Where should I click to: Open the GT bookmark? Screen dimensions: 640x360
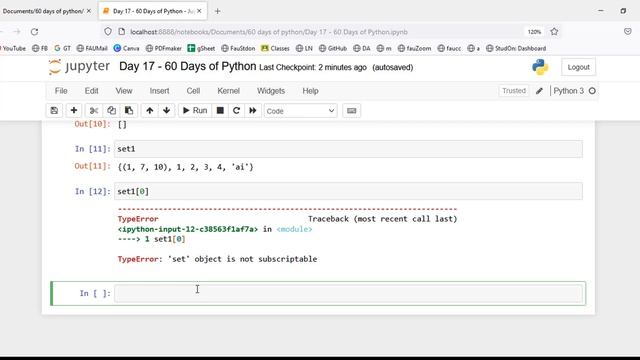(62, 48)
